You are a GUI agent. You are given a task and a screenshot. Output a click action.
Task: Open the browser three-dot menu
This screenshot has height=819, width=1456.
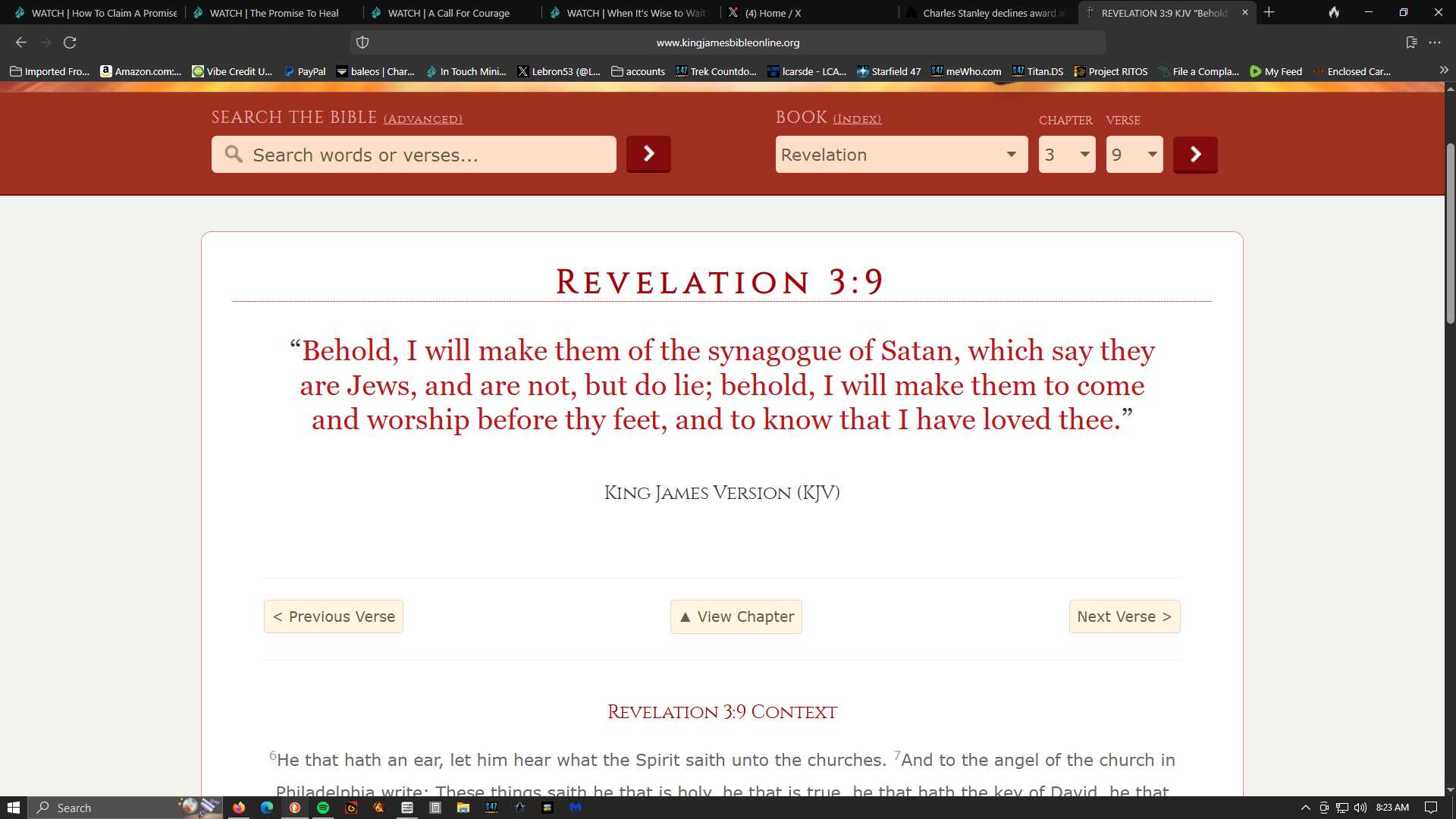click(1435, 42)
